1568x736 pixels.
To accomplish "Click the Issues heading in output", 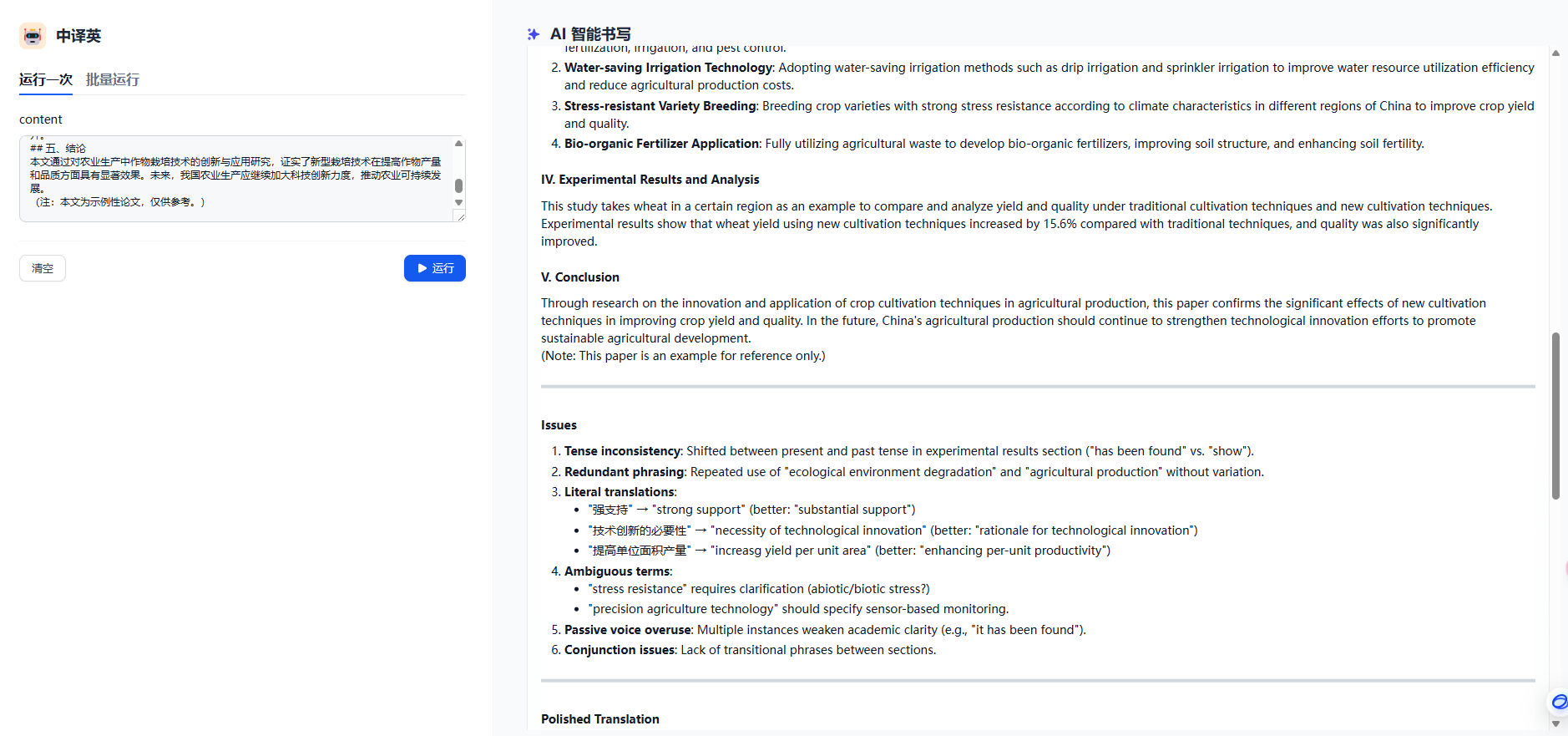I will (559, 425).
